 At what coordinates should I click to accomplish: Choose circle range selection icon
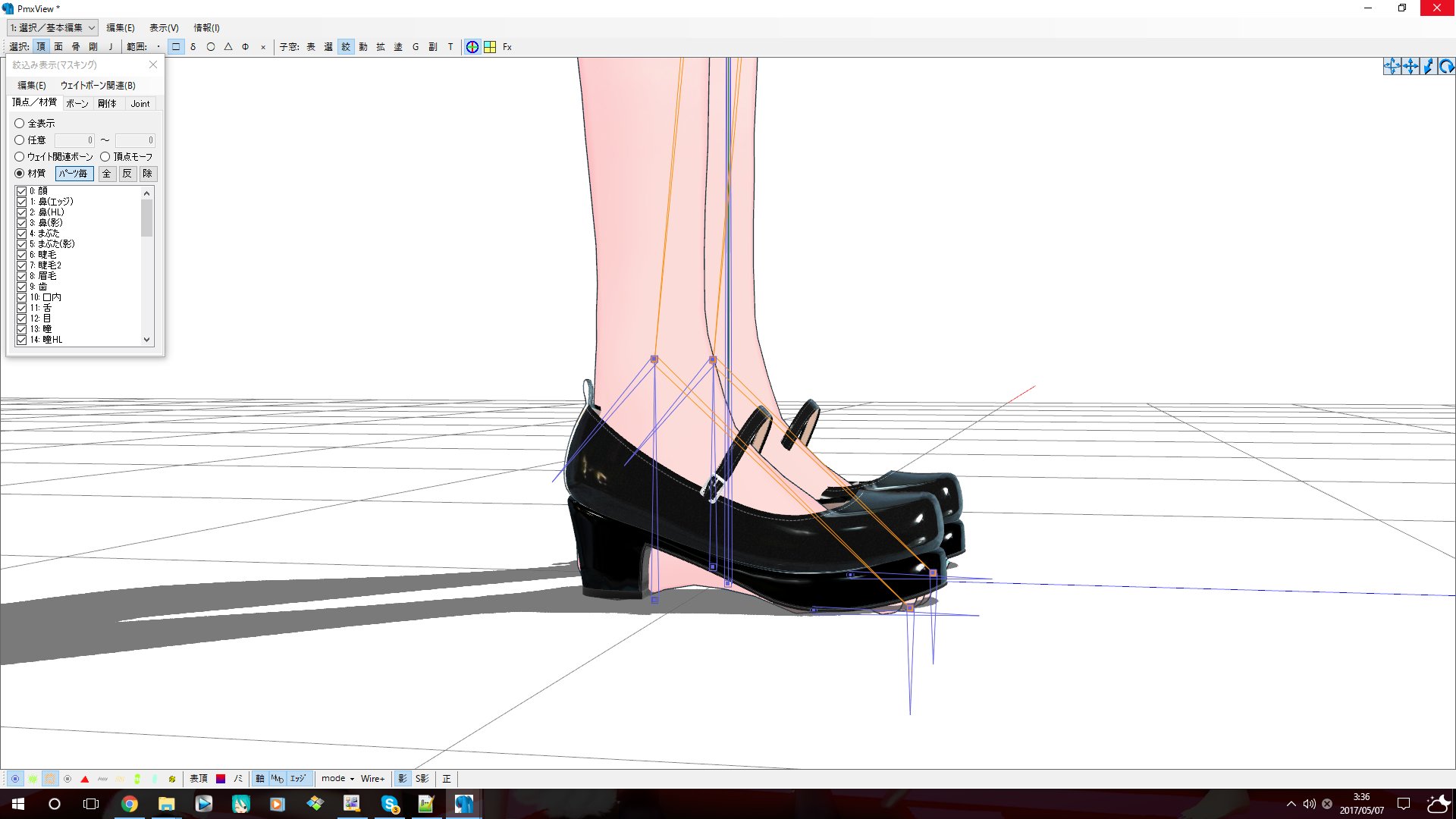tap(211, 47)
